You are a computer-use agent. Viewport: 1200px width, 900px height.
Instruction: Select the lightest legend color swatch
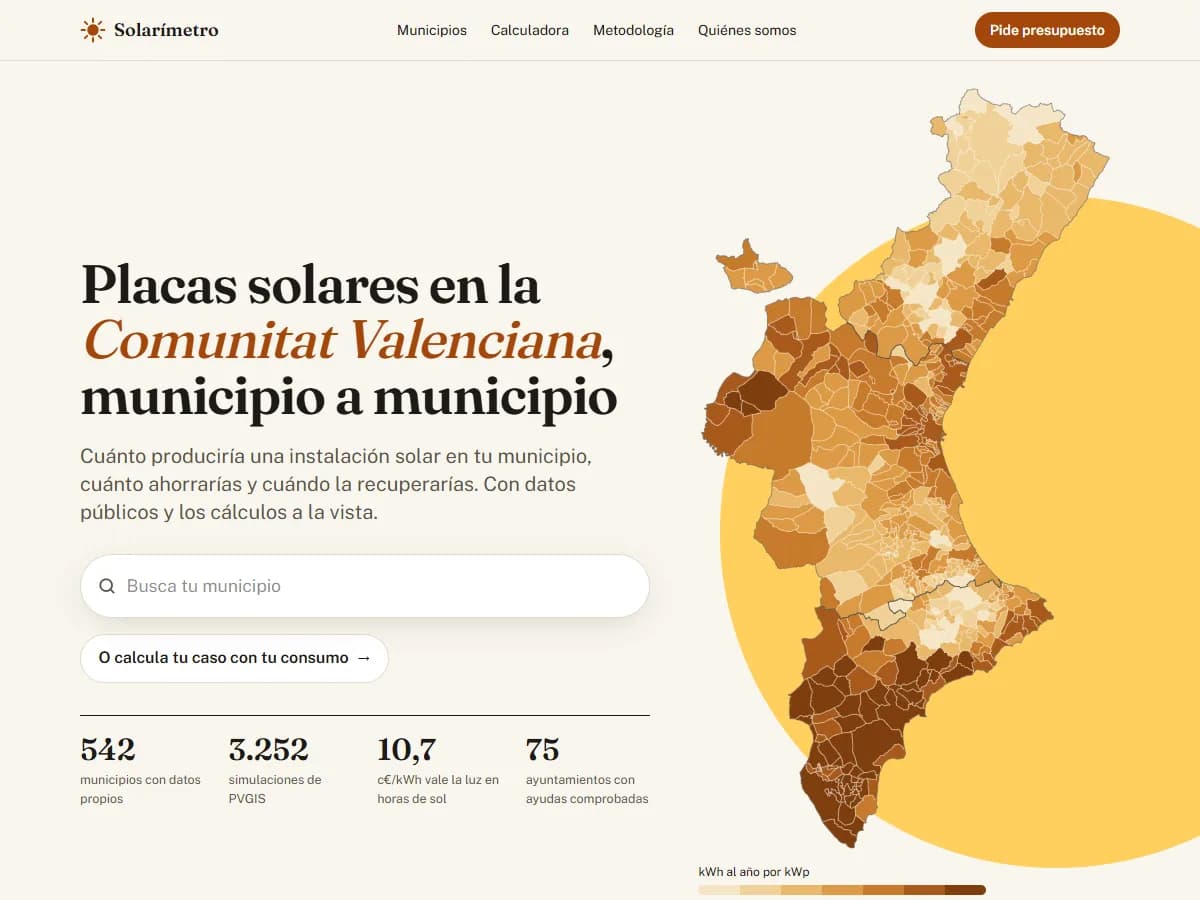tap(719, 890)
